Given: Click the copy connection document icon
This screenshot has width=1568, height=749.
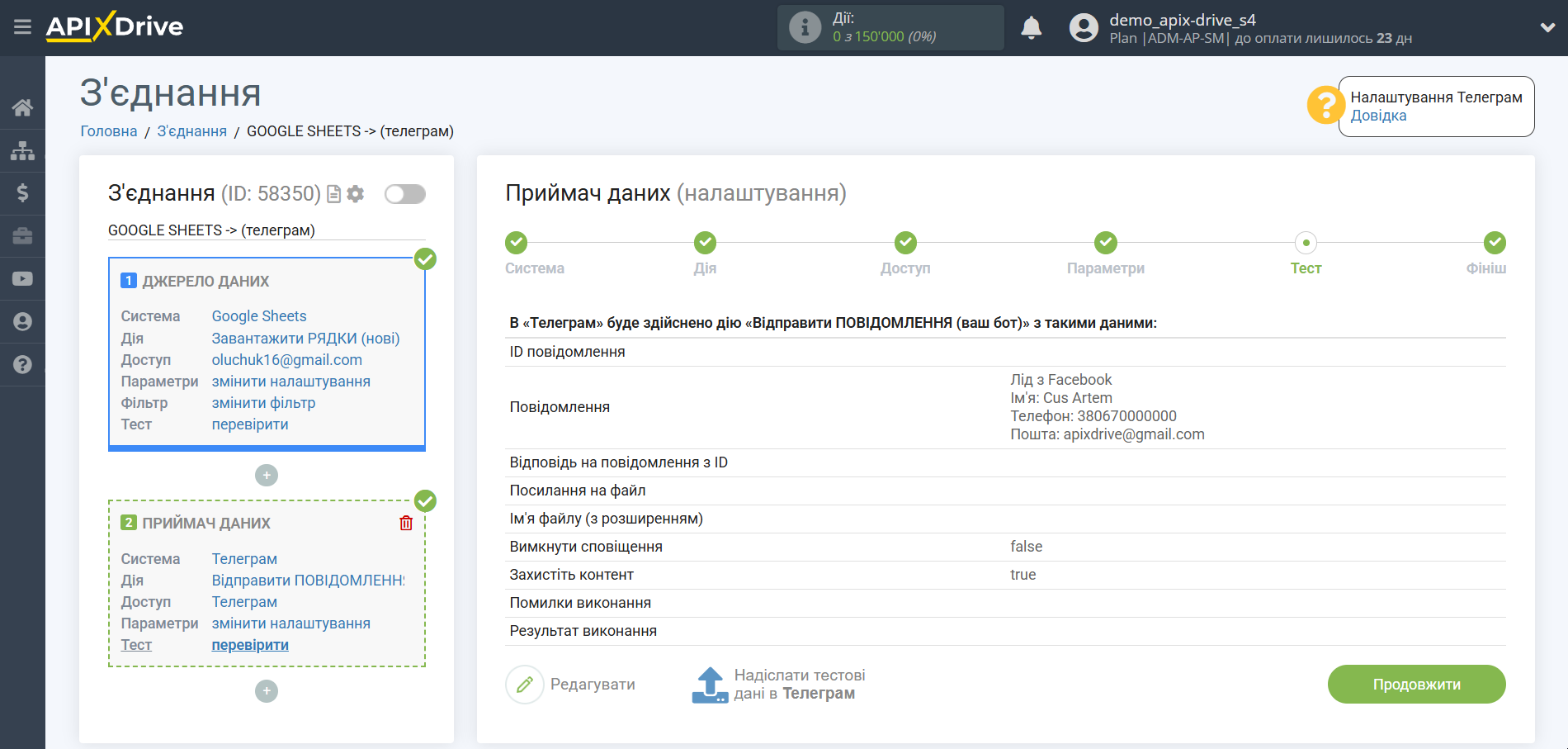Looking at the screenshot, I should tap(333, 194).
